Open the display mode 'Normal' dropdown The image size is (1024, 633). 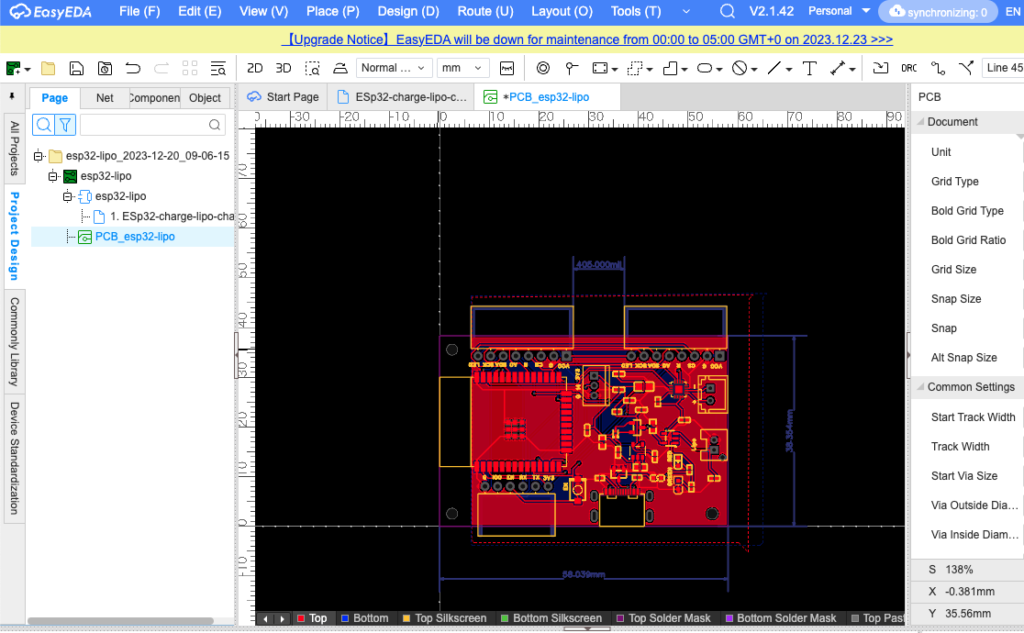393,68
